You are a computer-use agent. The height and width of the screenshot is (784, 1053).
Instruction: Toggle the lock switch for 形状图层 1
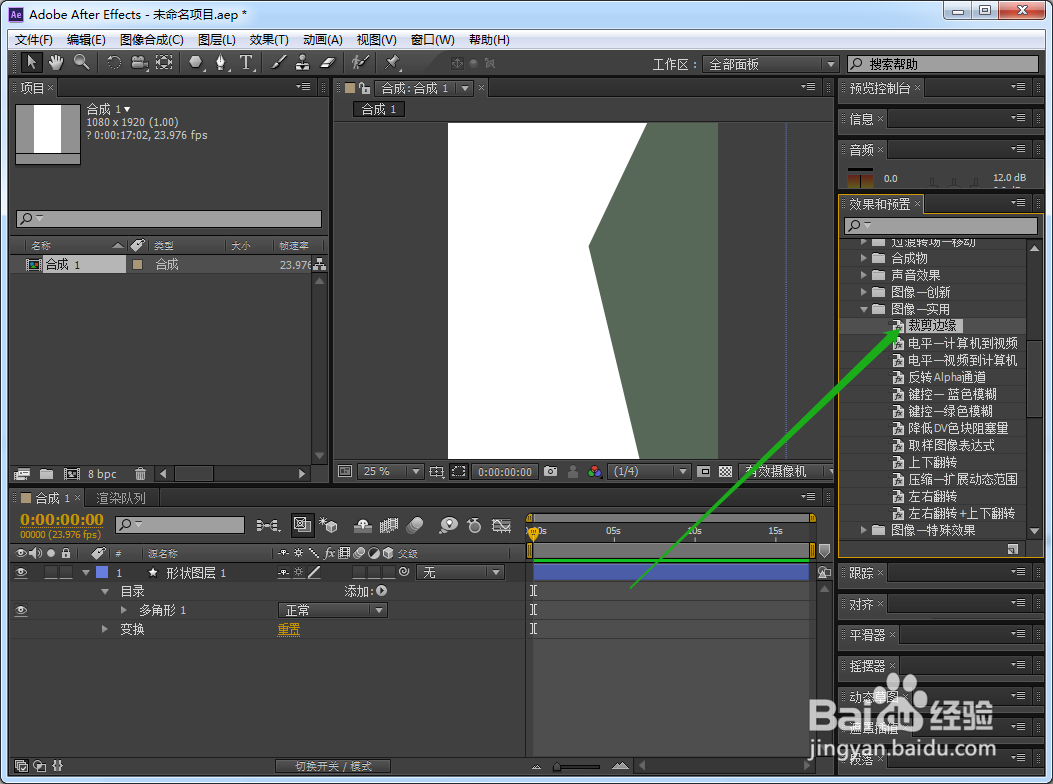coord(66,572)
